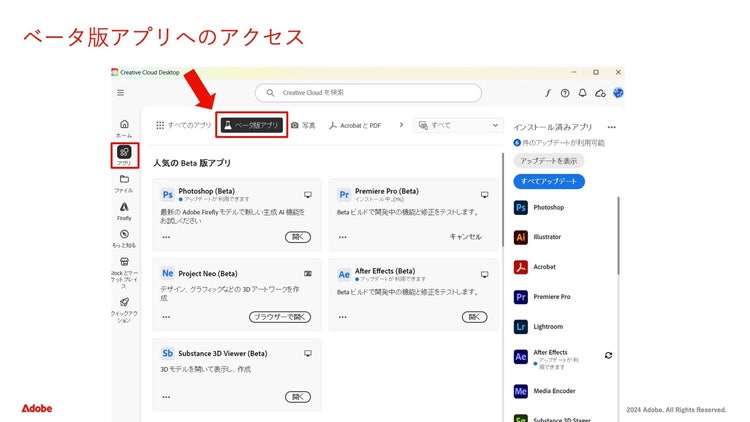The width and height of the screenshot is (750, 422).
Task: Click 開く button for After Effects (Beta)
Action: 474,317
